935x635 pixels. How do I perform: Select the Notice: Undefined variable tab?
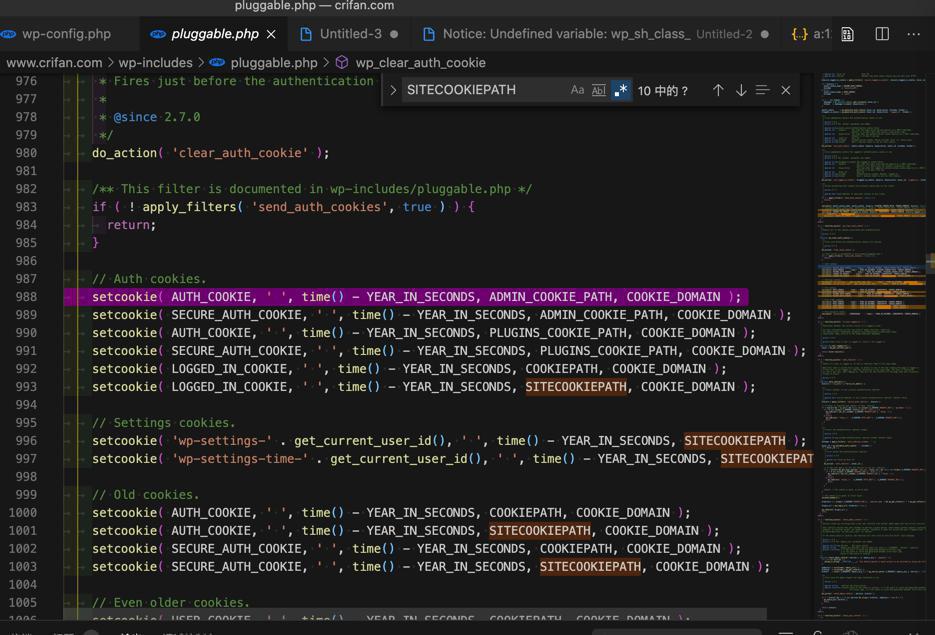coord(566,34)
